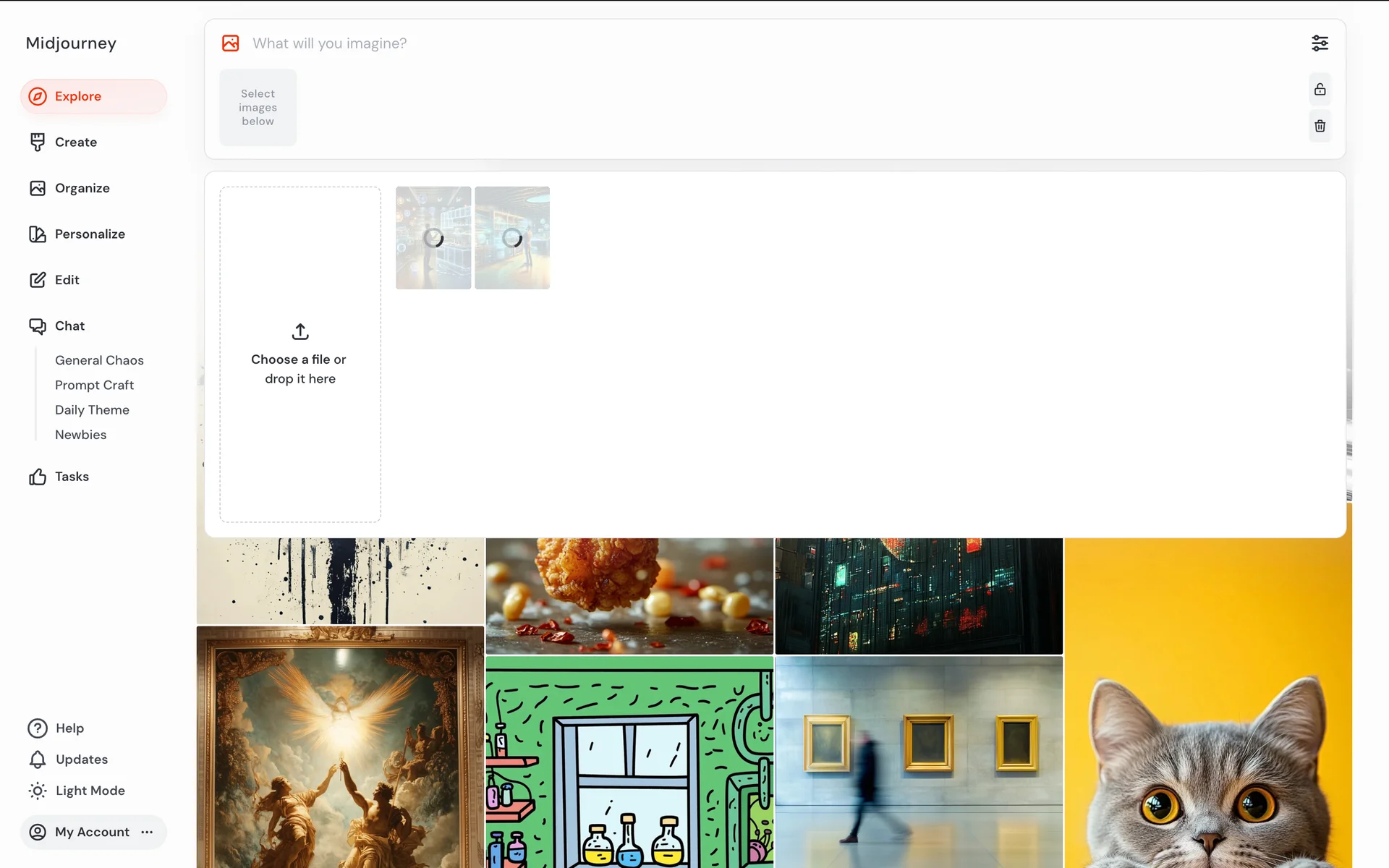Click the image prompt icon in search bar
The width and height of the screenshot is (1389, 868).
click(231, 43)
